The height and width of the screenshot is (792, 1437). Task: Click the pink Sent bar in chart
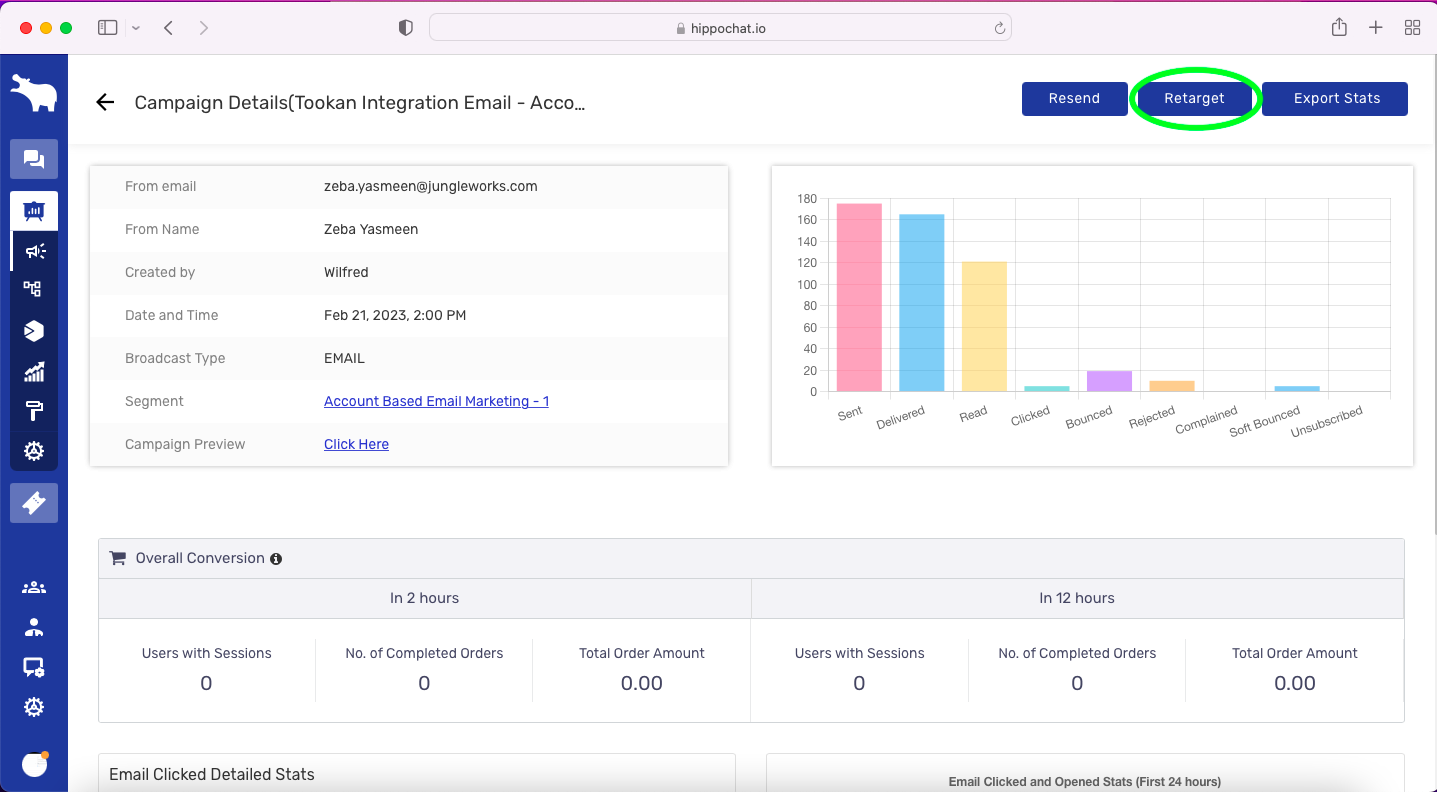[859, 297]
